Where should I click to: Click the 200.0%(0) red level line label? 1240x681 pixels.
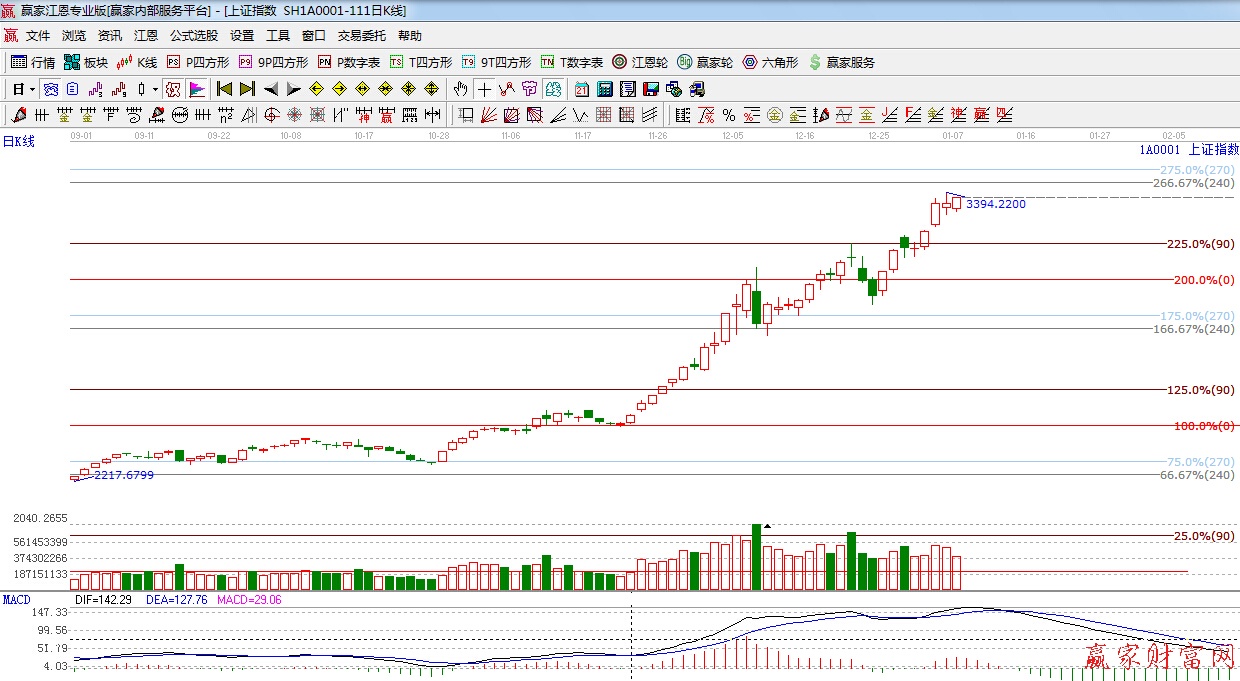[x=1203, y=280]
